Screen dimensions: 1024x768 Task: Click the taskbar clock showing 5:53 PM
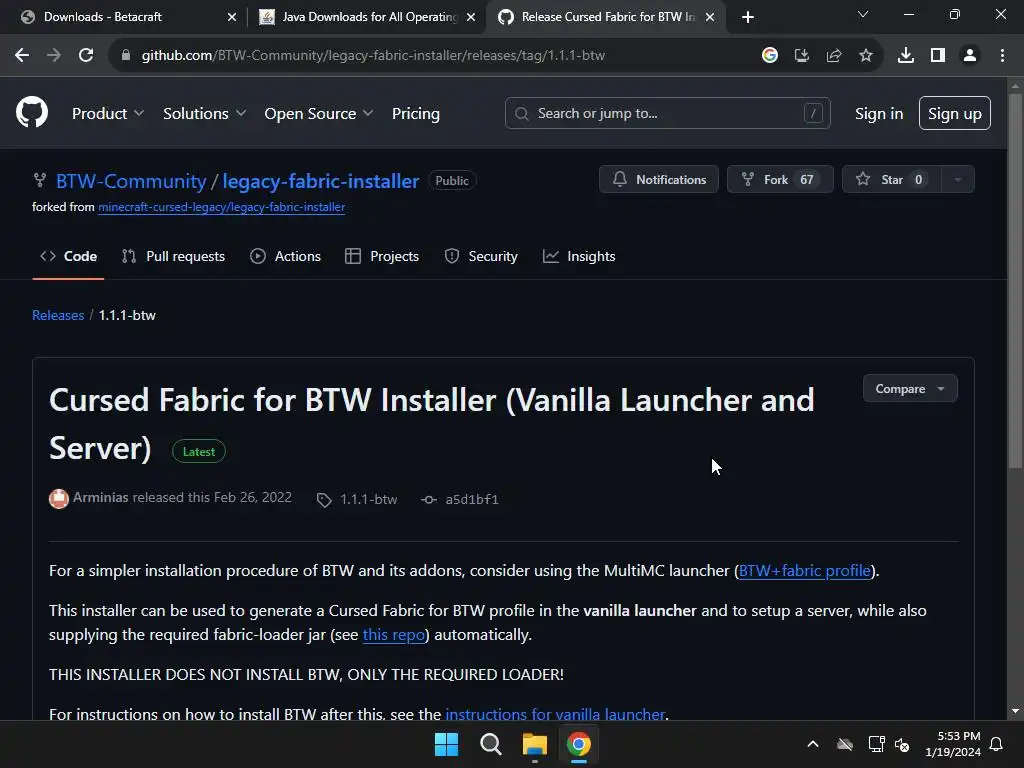click(953, 744)
